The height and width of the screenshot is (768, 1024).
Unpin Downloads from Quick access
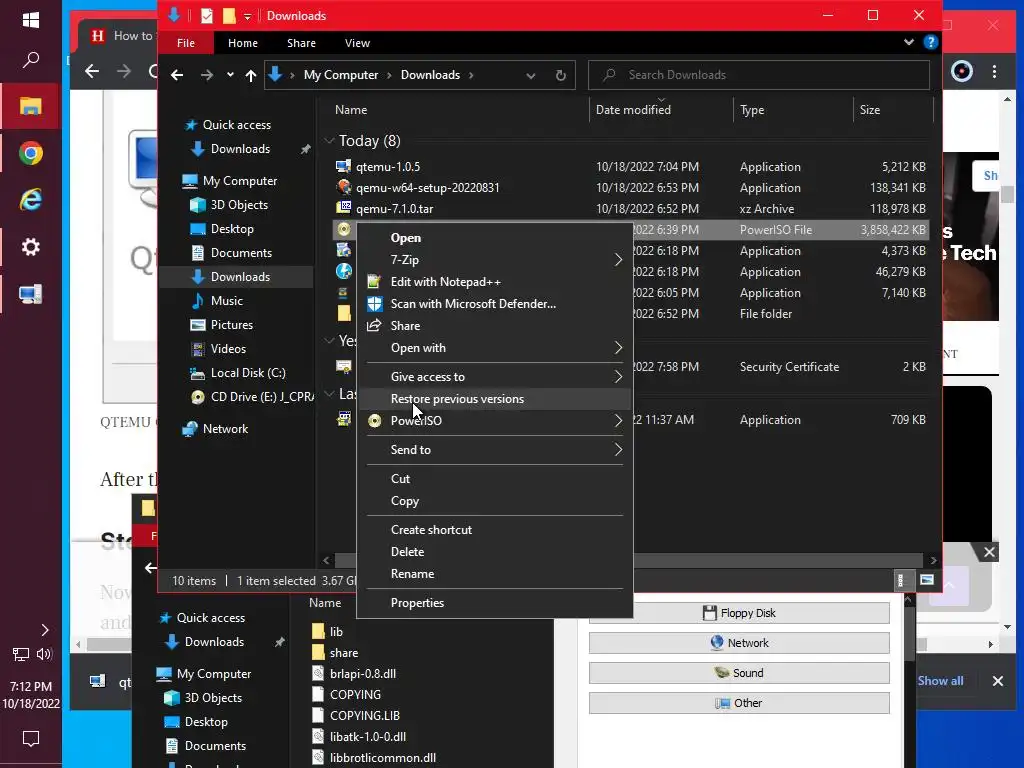305,149
